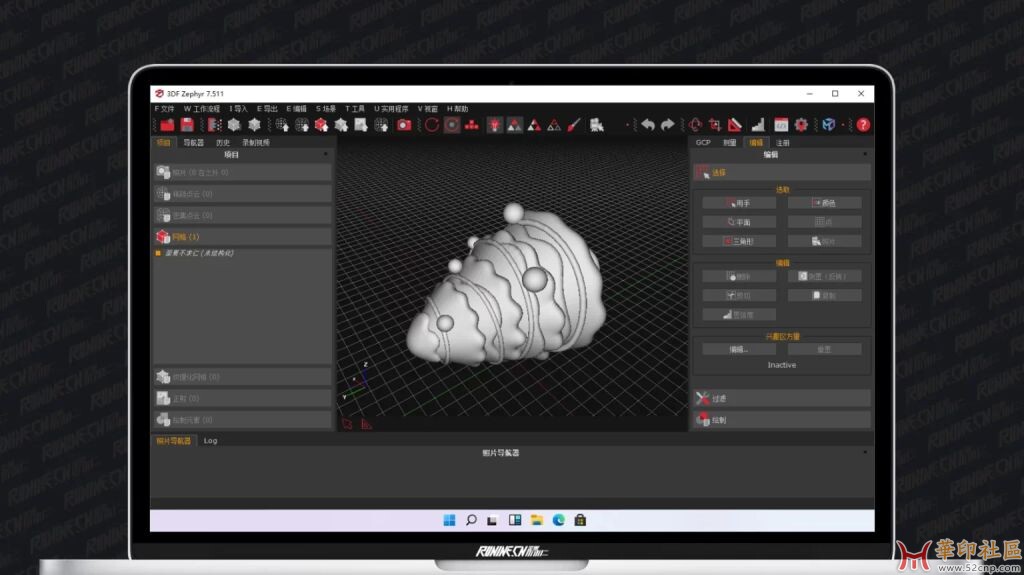Click the blue 3D cube toolbar icon

(829, 125)
